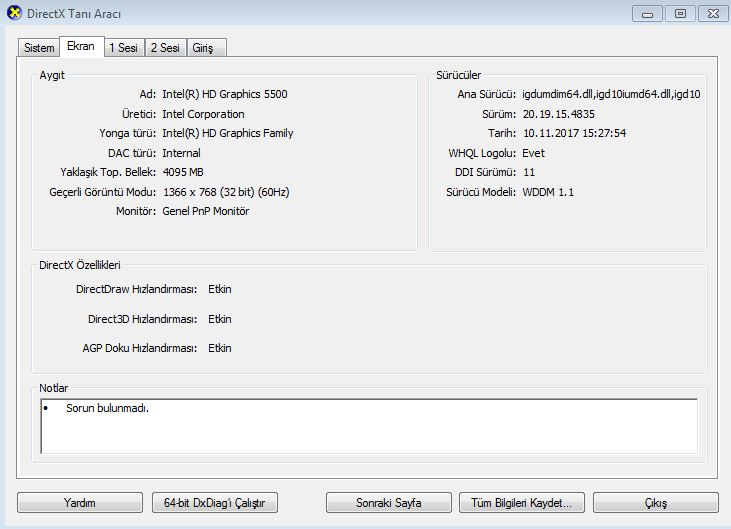This screenshot has height=529, width=731.
Task: Click the '4095 MB' memory value
Action: (183, 172)
